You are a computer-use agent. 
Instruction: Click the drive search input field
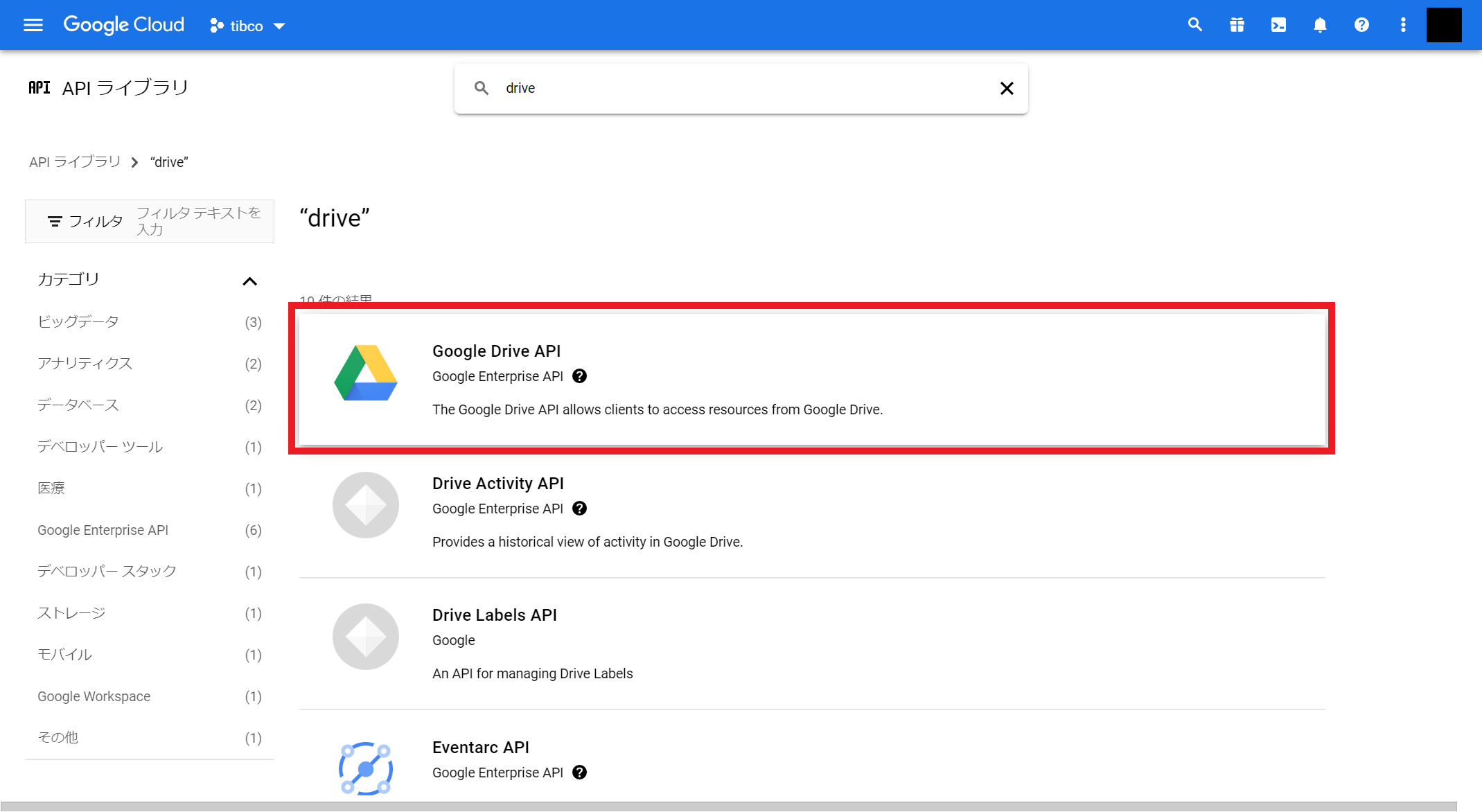tap(741, 88)
